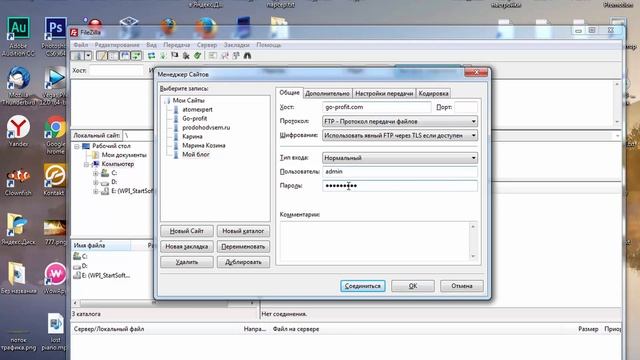Switch to the Дополнительно tab
The image size is (640, 360).
coord(327,93)
